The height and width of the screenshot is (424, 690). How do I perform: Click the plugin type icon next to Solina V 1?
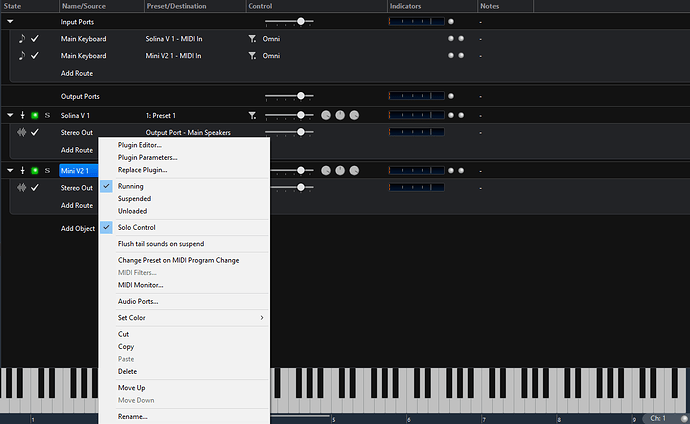tap(22, 115)
